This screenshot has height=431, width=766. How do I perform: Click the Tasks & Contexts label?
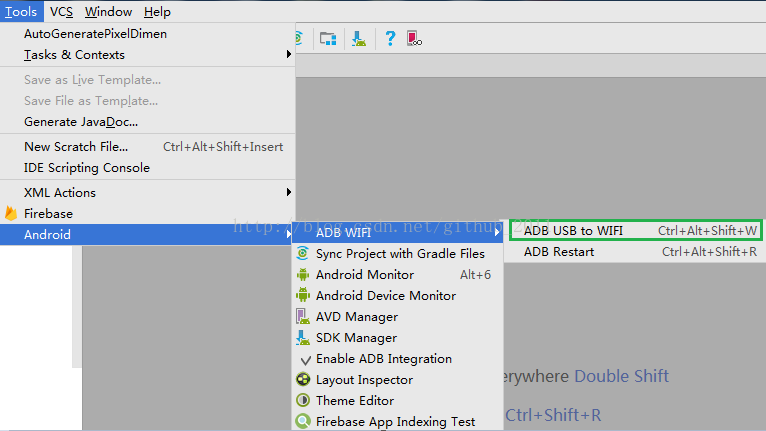click(x=74, y=55)
